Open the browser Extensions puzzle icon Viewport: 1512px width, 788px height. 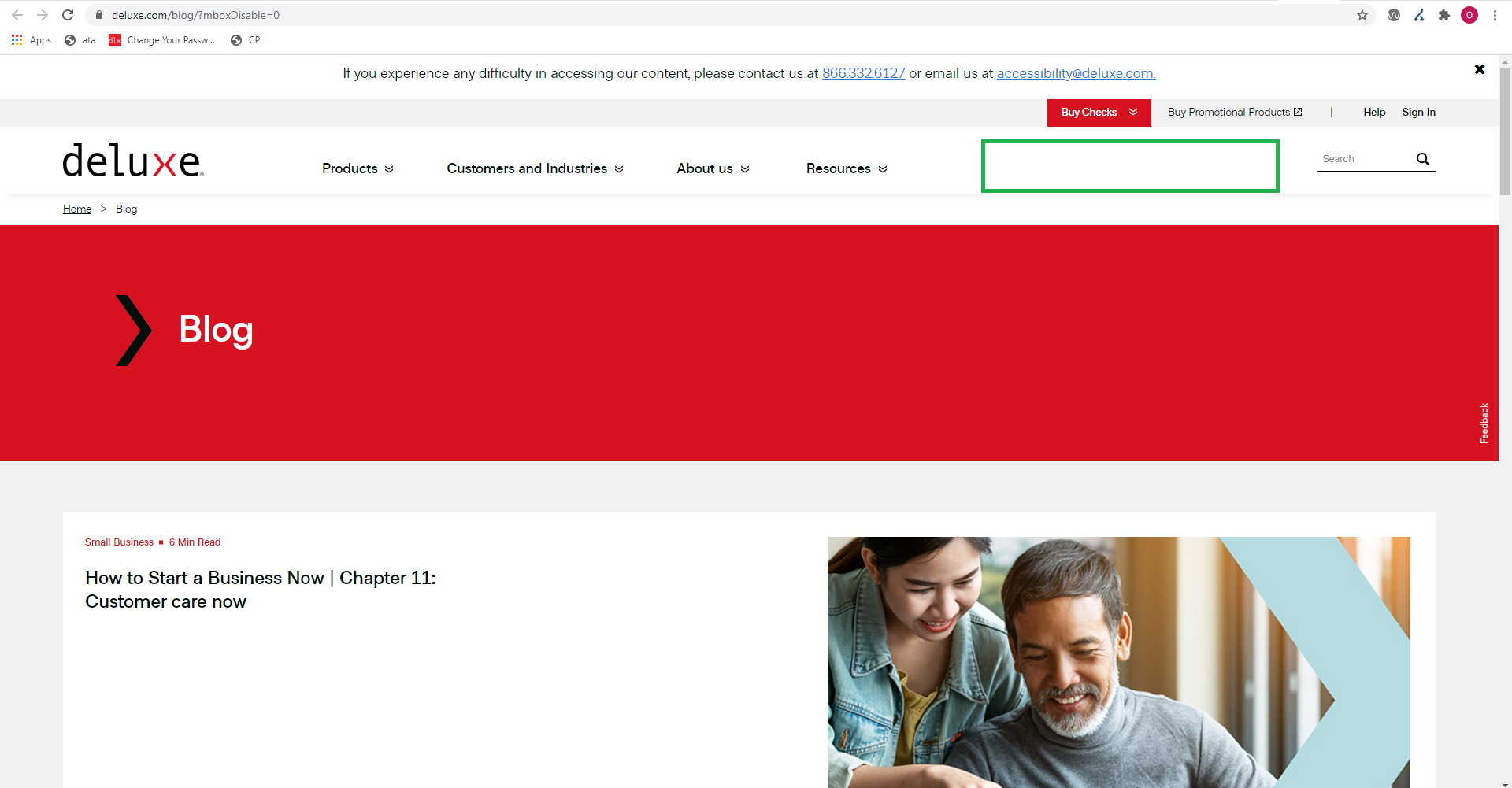tap(1443, 15)
